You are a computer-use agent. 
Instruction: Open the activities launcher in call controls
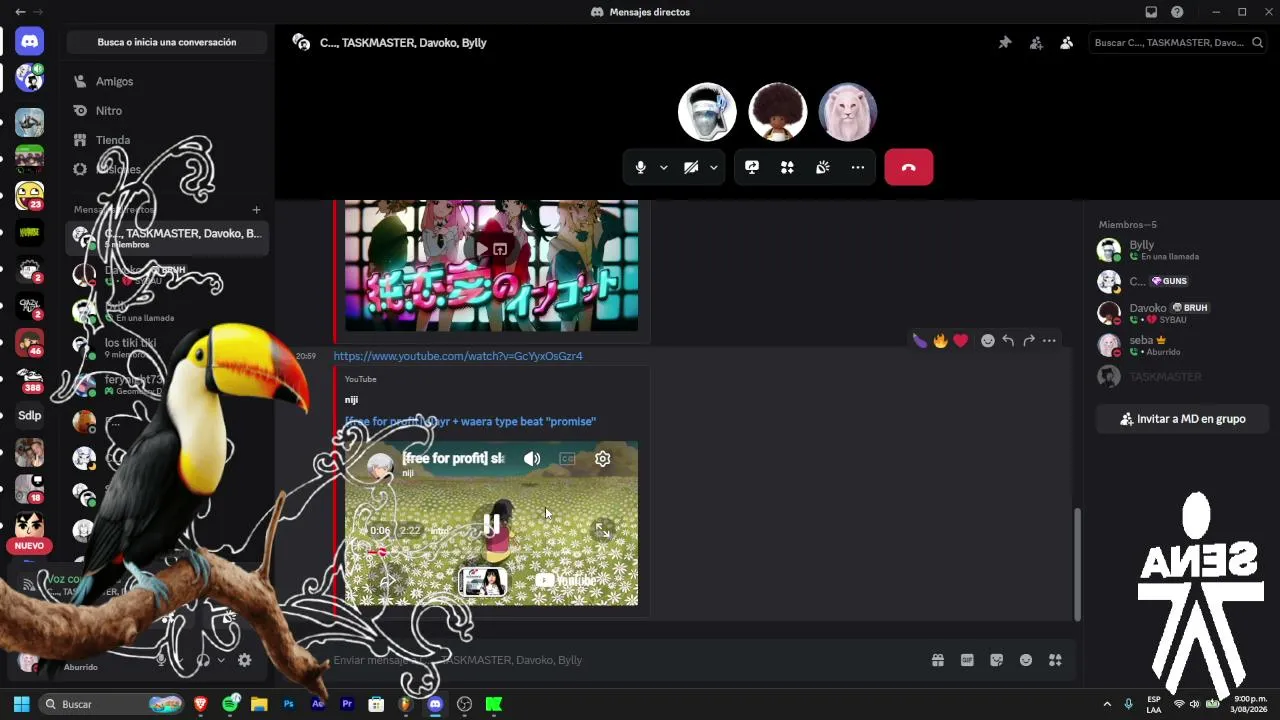tap(787, 168)
